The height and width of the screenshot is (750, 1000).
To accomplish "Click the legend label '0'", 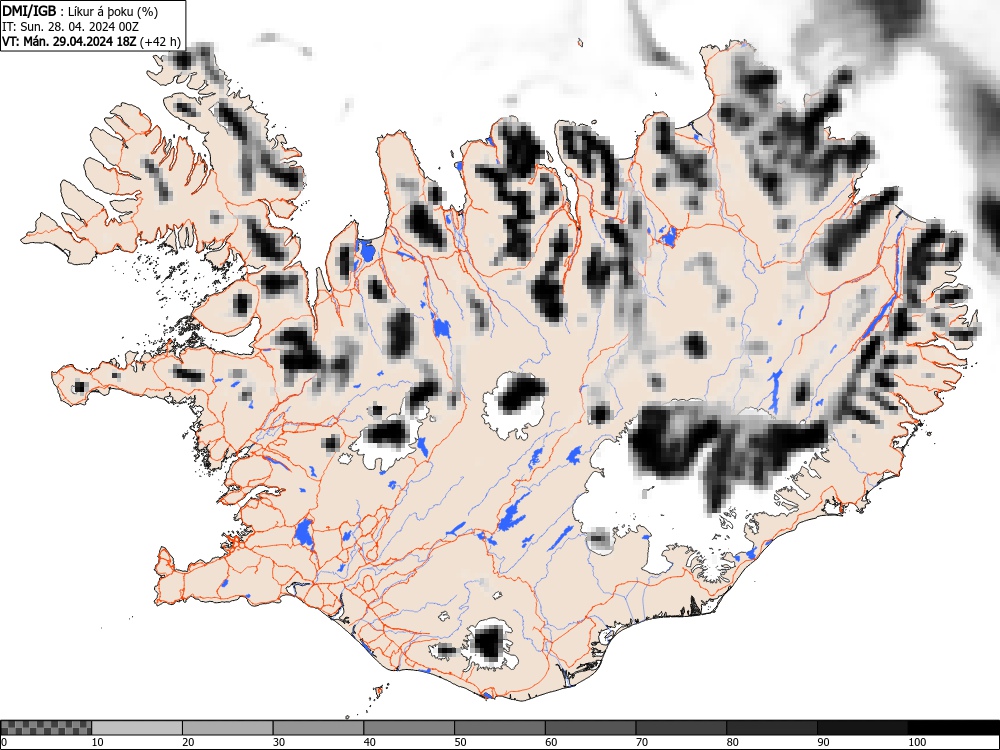I will click(4, 742).
